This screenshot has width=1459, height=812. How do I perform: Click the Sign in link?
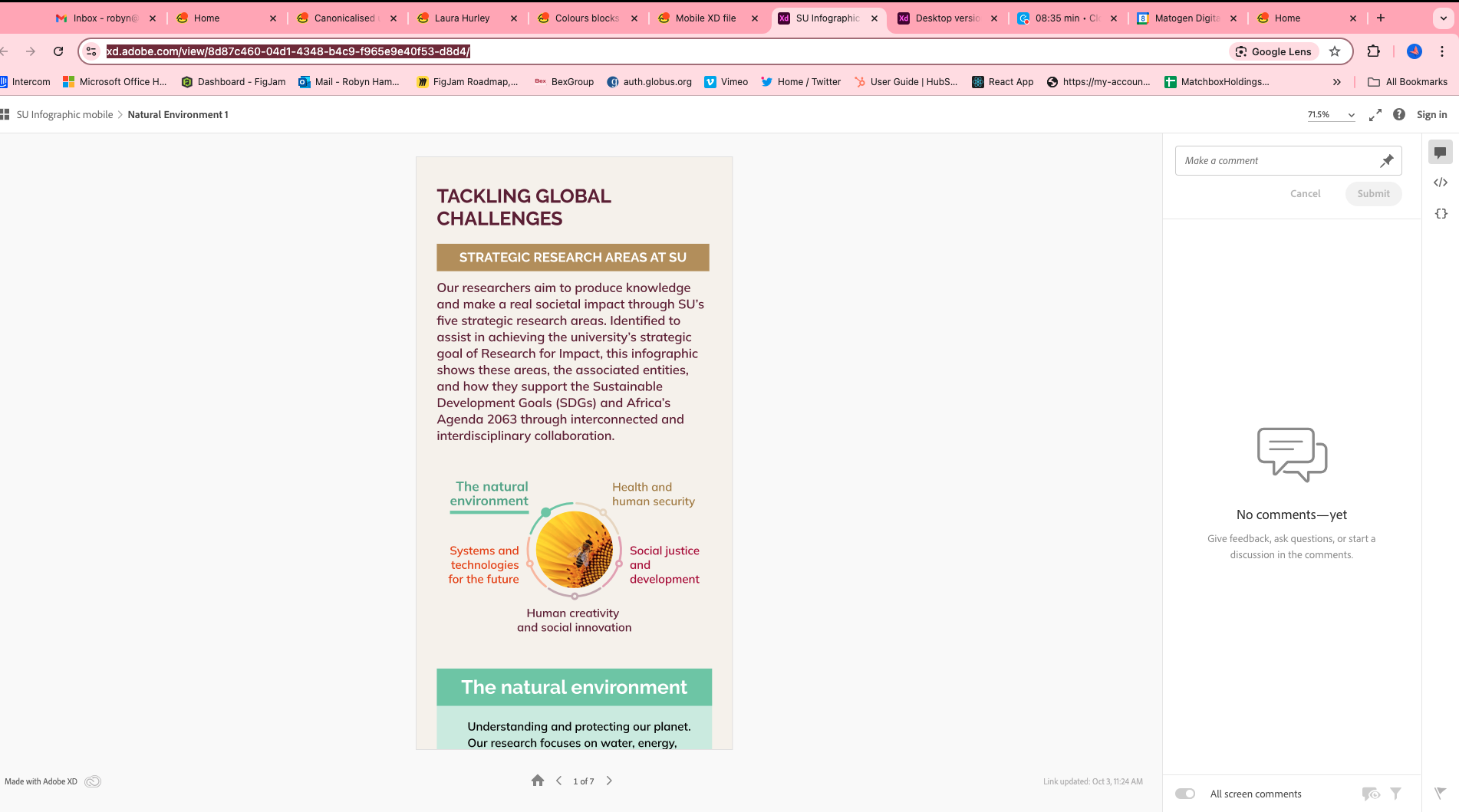click(1431, 115)
